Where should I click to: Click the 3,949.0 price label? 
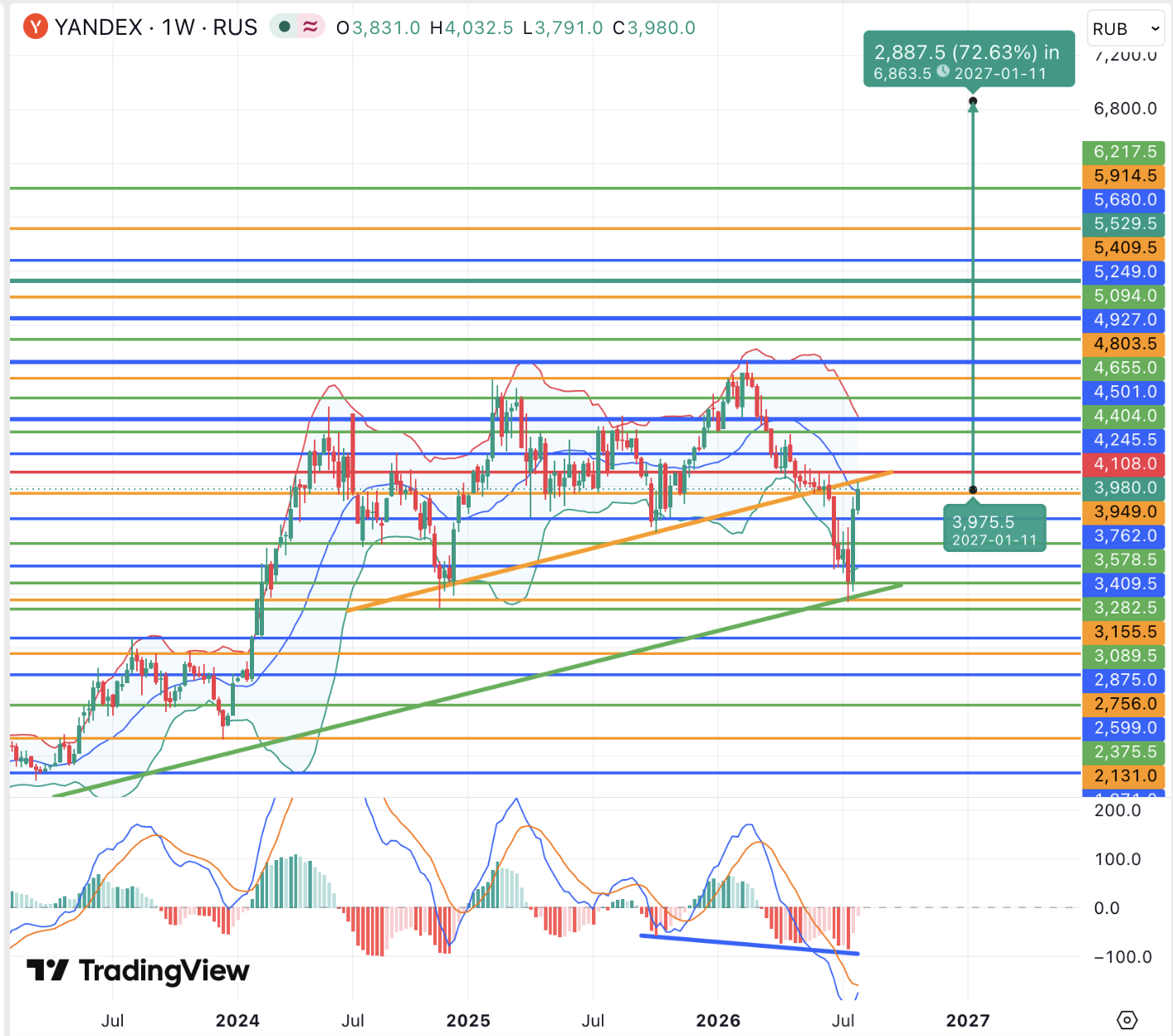[x=1124, y=512]
